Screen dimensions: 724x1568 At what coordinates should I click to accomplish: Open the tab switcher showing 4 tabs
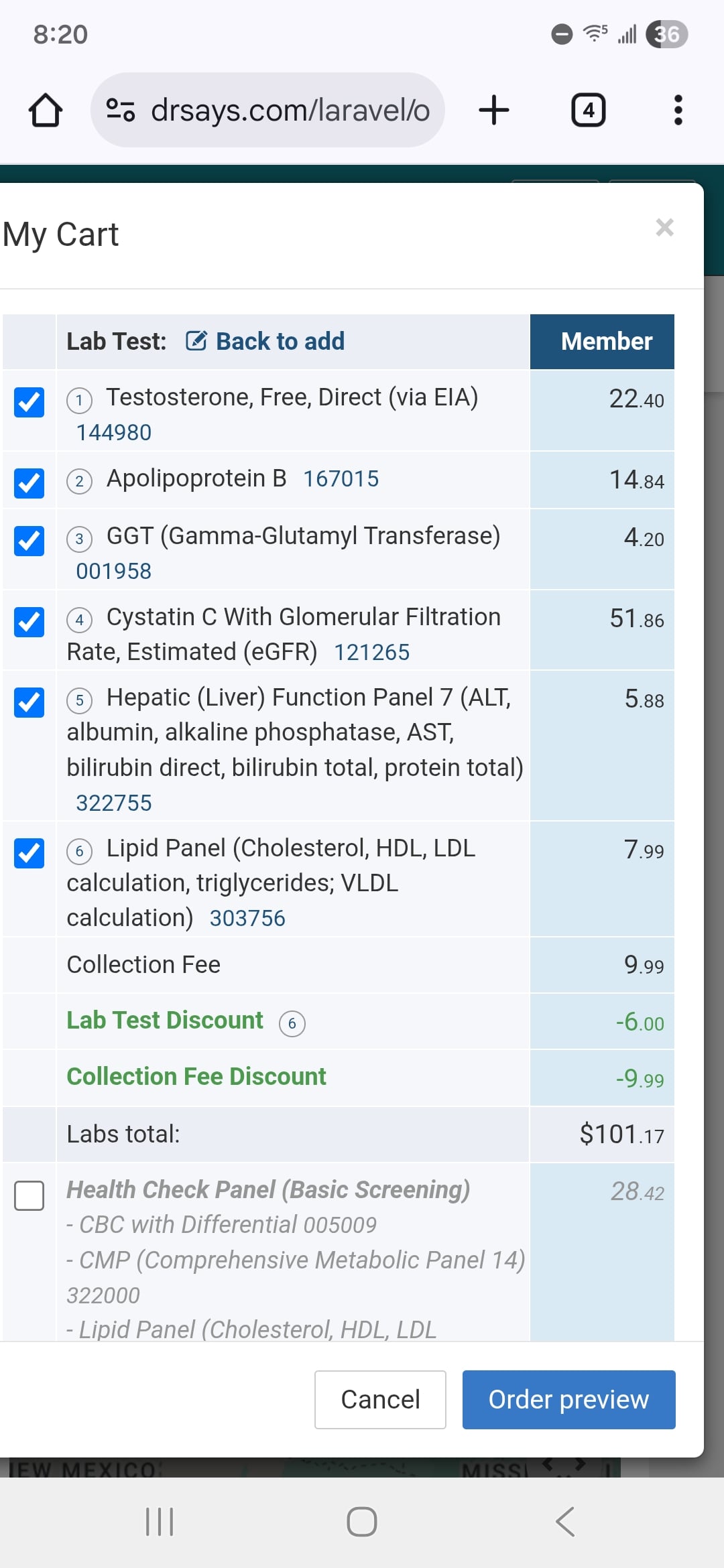coord(588,110)
